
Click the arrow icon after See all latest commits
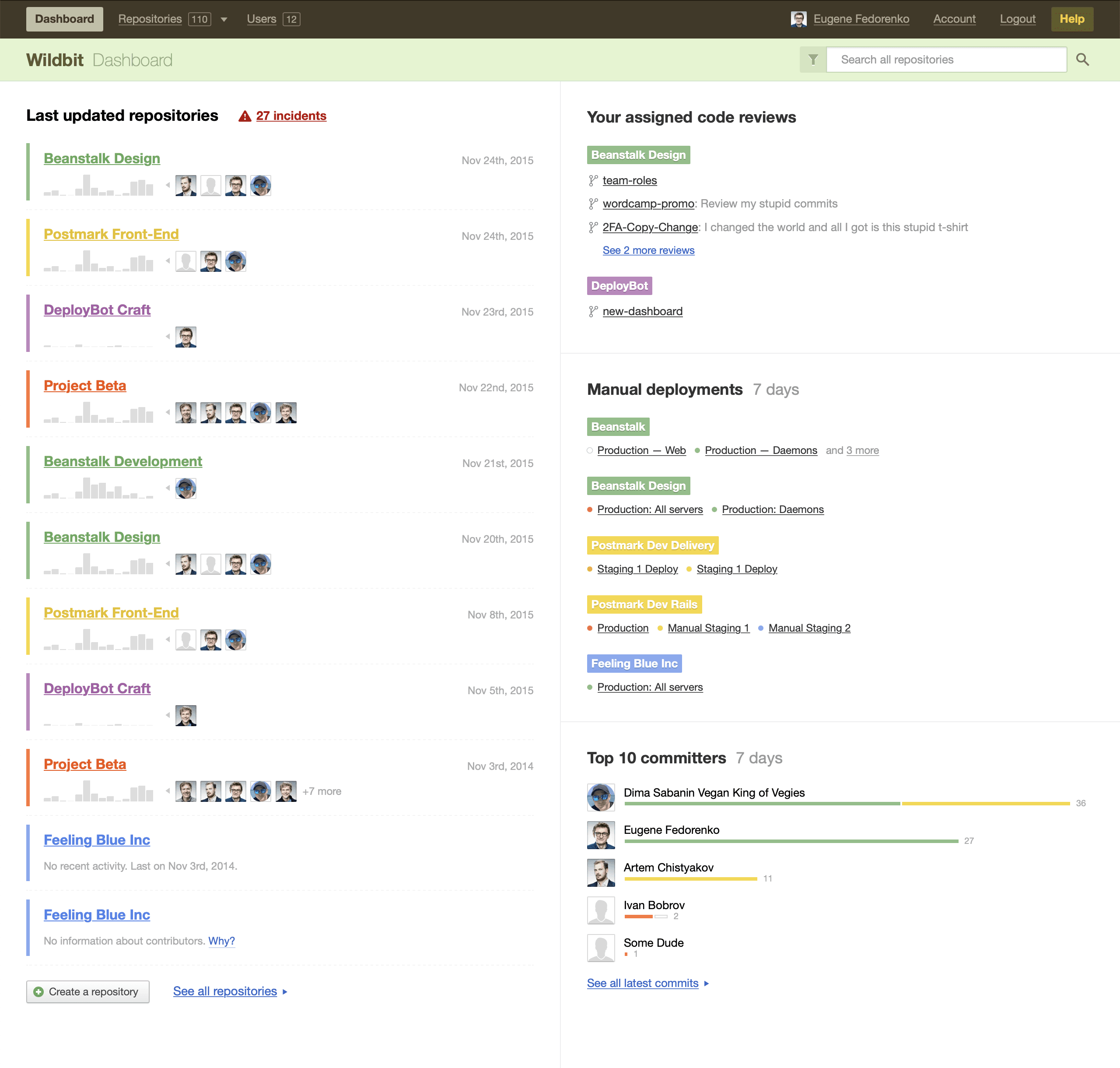pyautogui.click(x=706, y=983)
